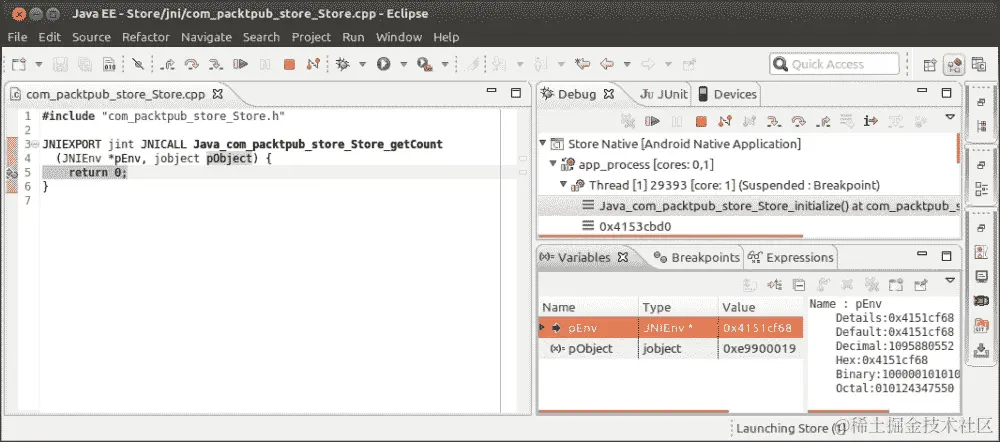Click the Type column header in Variables
Viewport: 1000px width, 442px height.
click(679, 307)
